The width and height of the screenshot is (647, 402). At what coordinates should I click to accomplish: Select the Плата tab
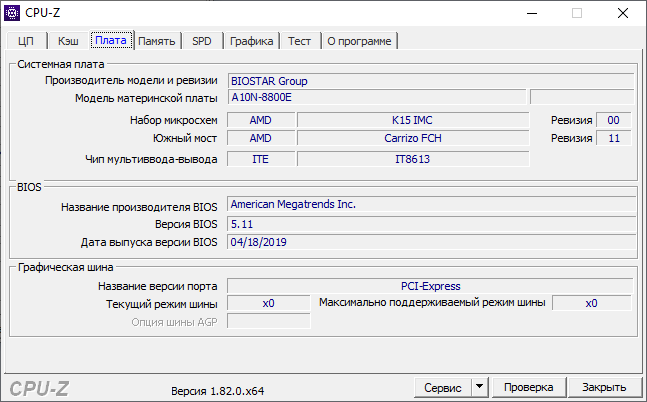pyautogui.click(x=111, y=40)
